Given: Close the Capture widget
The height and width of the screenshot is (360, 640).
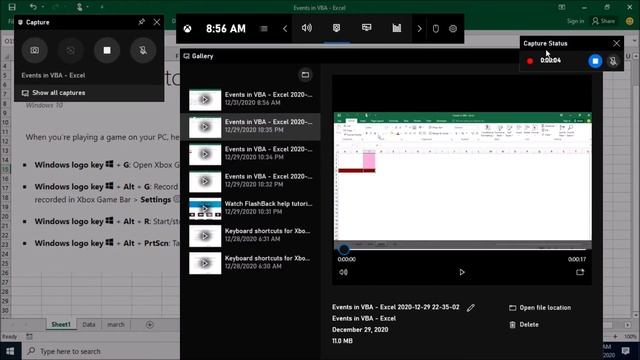Looking at the screenshot, I should [157, 22].
